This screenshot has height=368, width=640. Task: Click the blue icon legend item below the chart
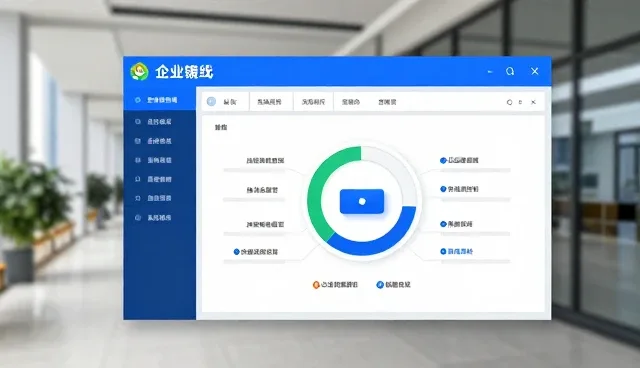[393, 285]
